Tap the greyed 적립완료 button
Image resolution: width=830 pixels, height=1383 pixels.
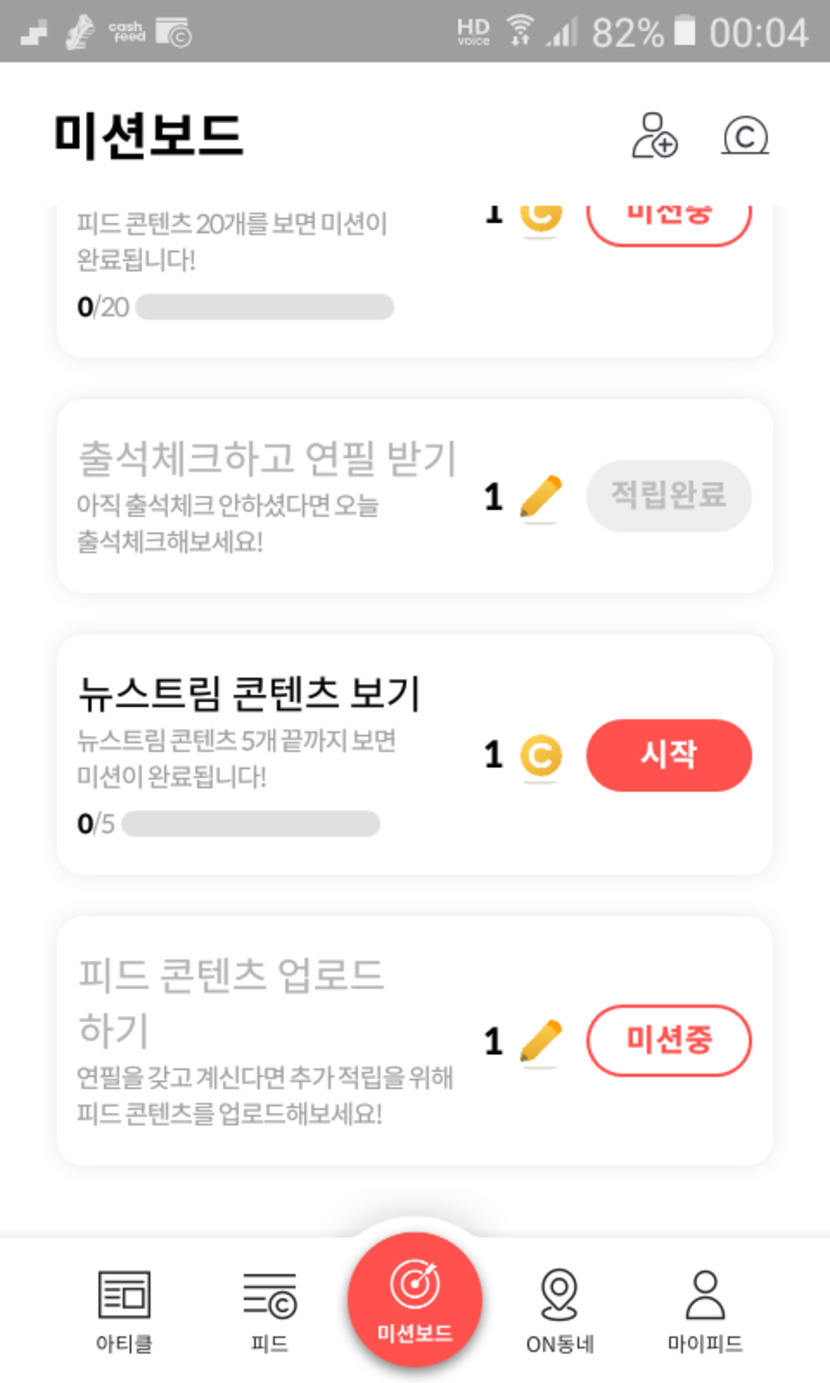click(x=668, y=495)
